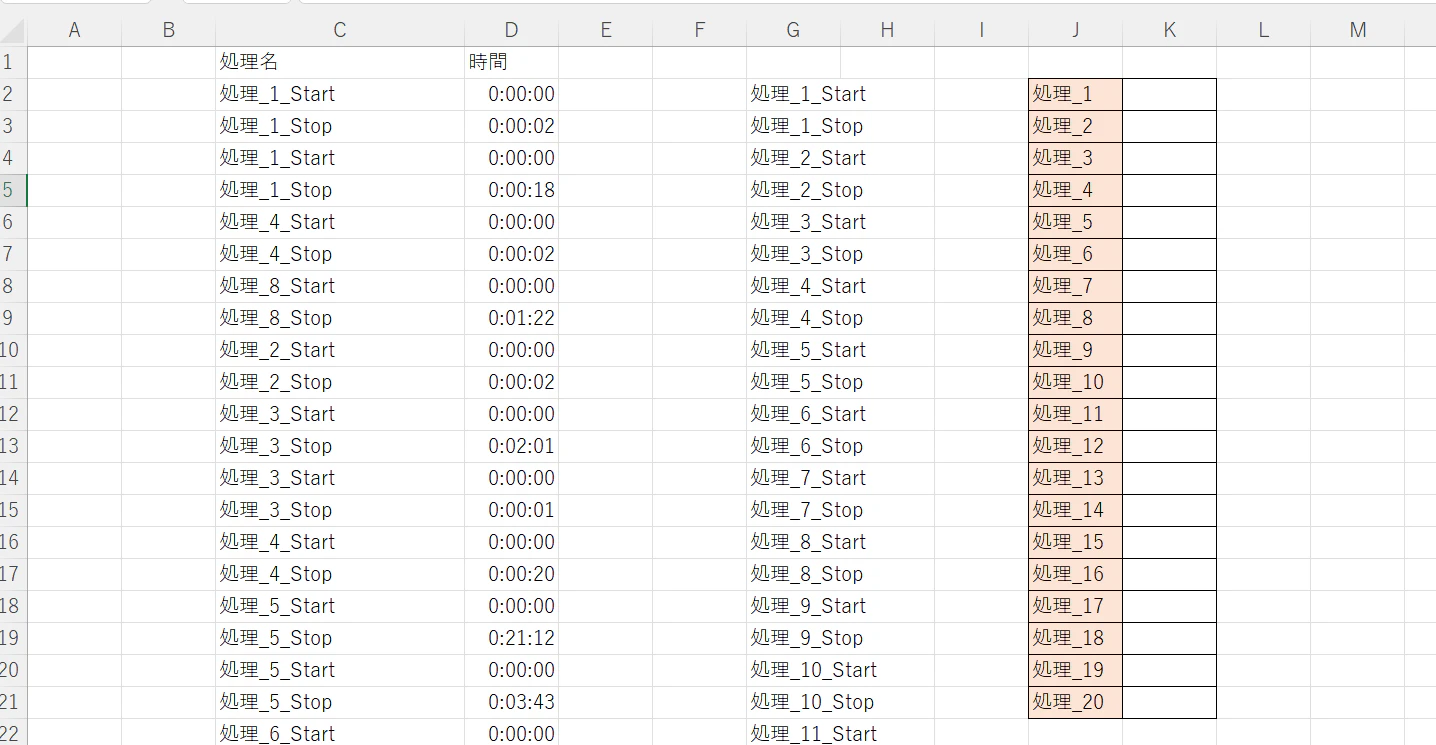
Task: Select cell showing 0:00:20
Action: coord(512,574)
